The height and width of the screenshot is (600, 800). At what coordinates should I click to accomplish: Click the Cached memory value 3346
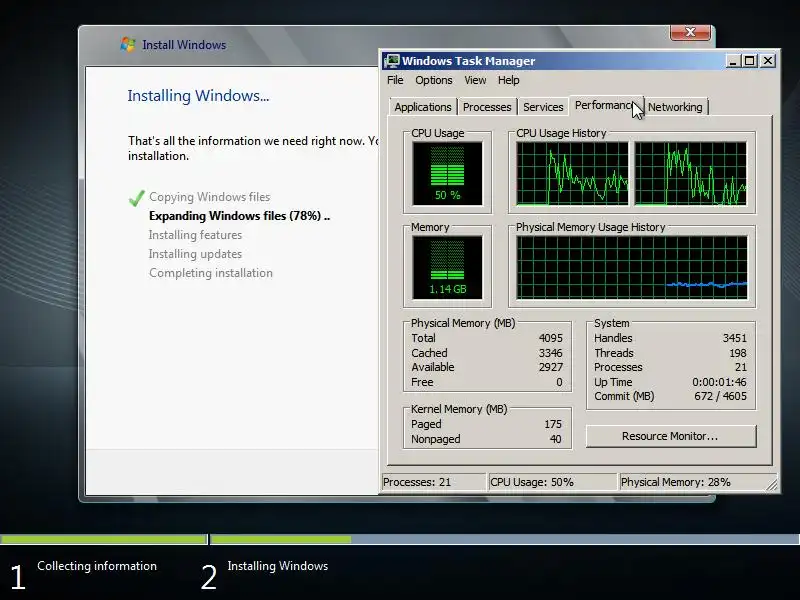551,353
